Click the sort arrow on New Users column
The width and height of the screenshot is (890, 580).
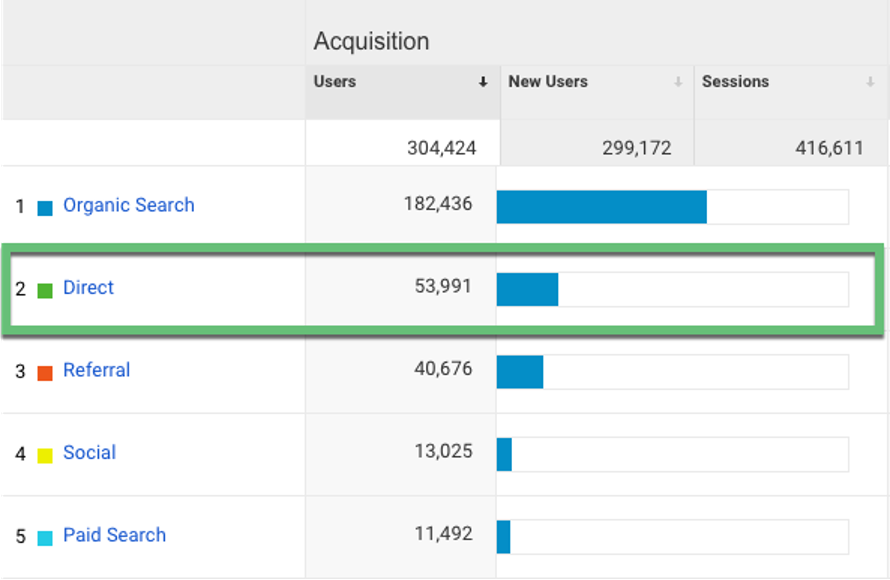point(677,82)
